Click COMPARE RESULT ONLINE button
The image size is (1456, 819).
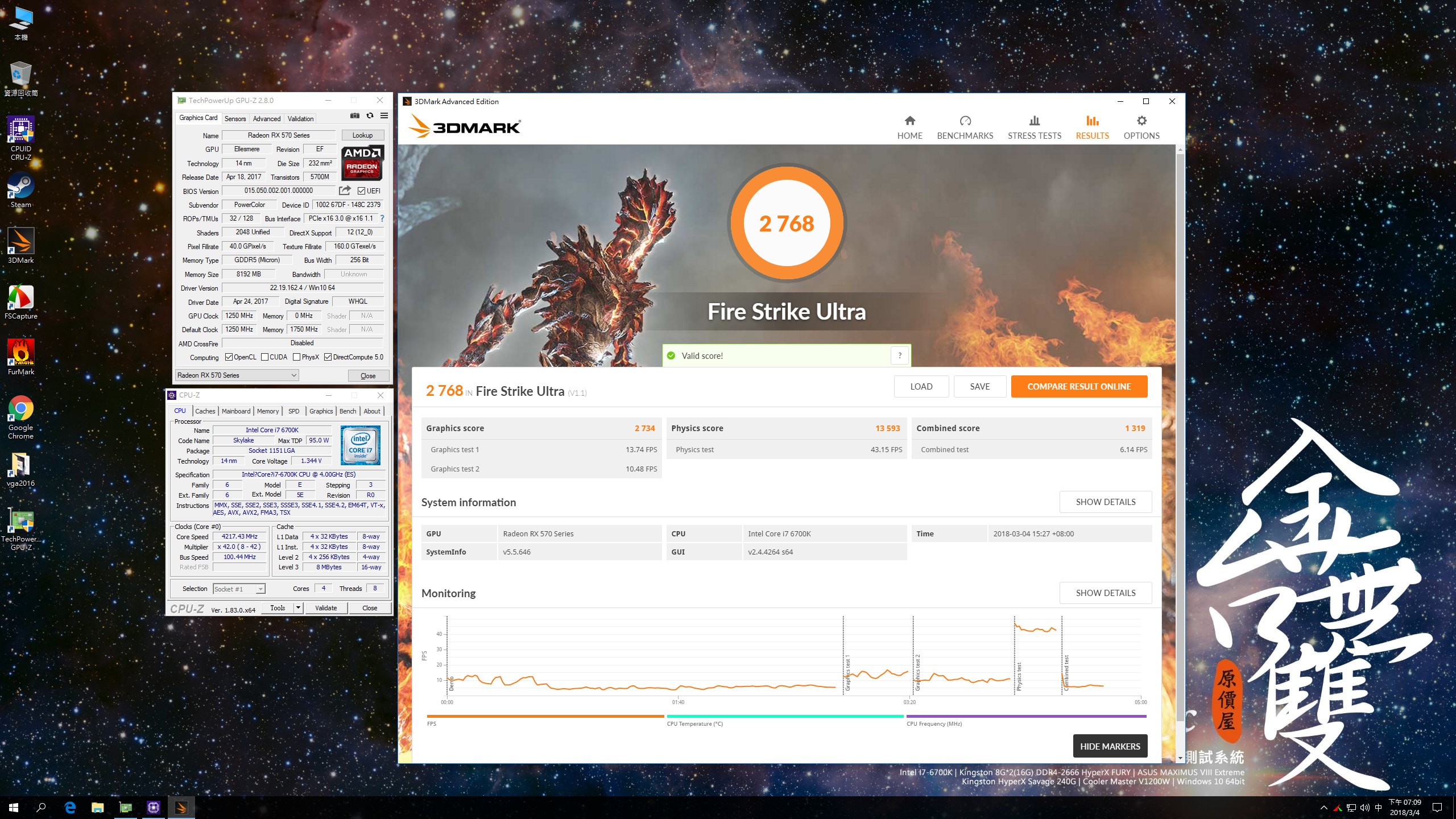(1079, 387)
